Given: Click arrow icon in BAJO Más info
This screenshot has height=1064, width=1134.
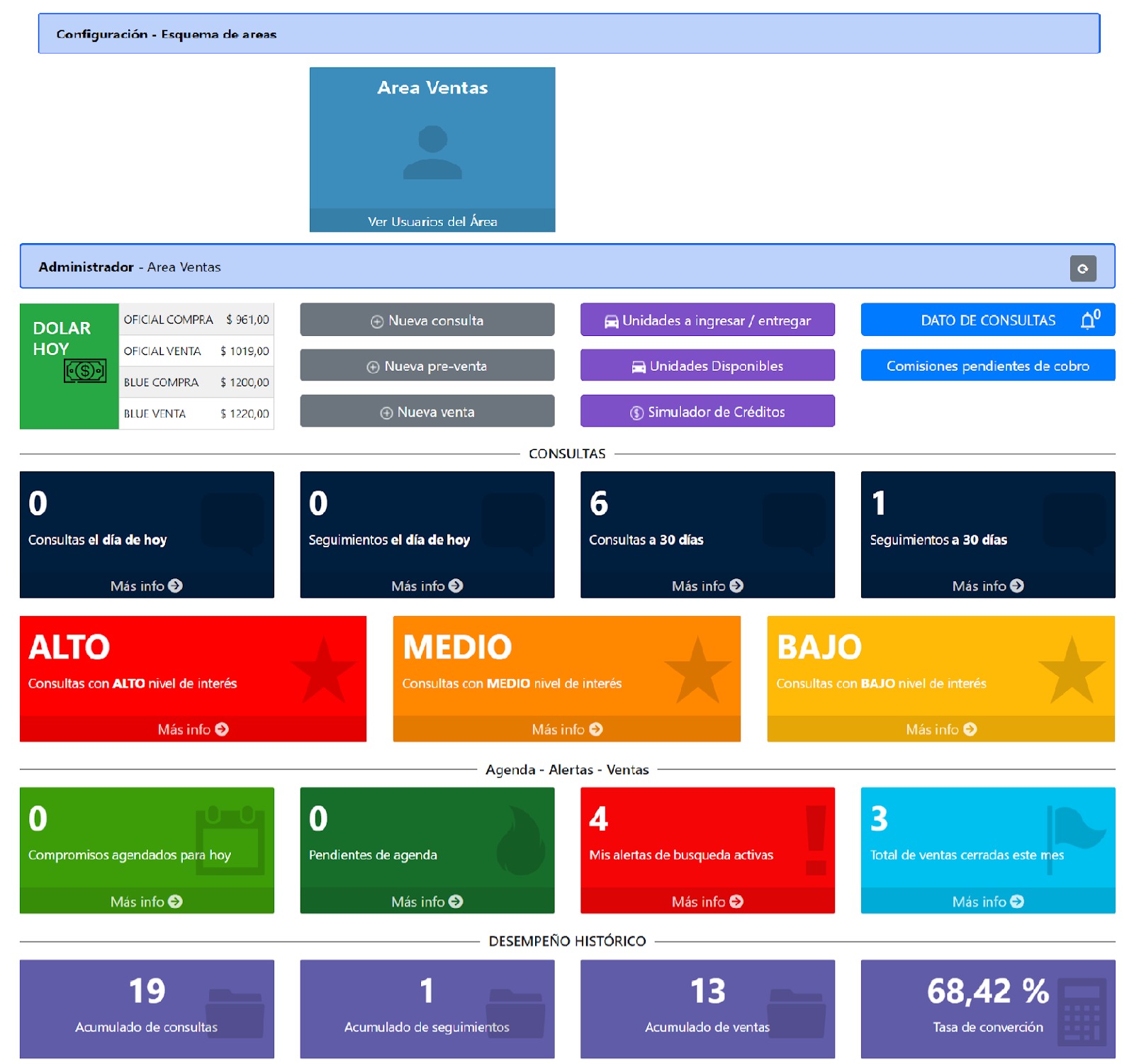Looking at the screenshot, I should (x=970, y=729).
